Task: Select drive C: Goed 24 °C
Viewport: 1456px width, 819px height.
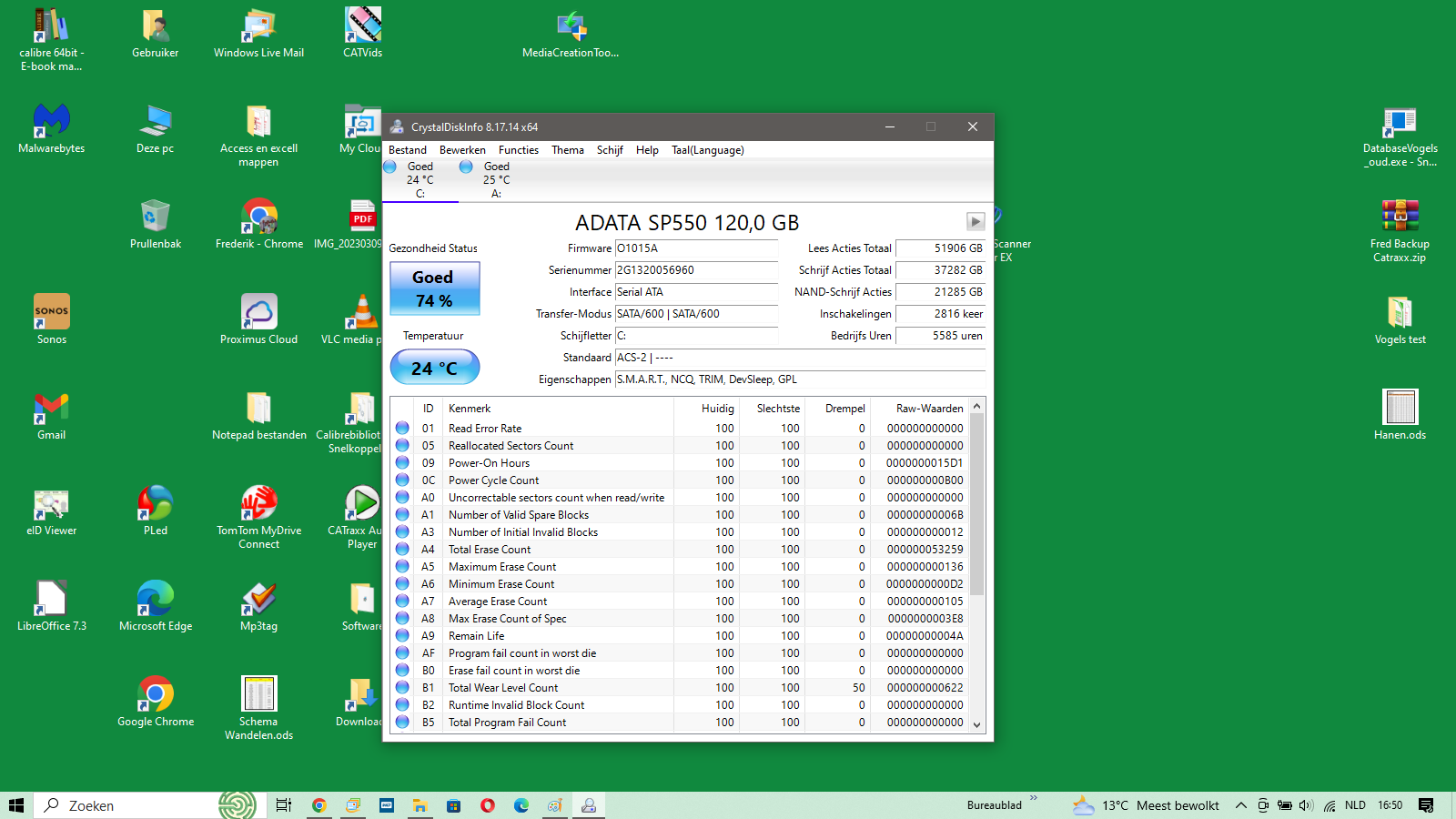Action: pyautogui.click(x=420, y=180)
